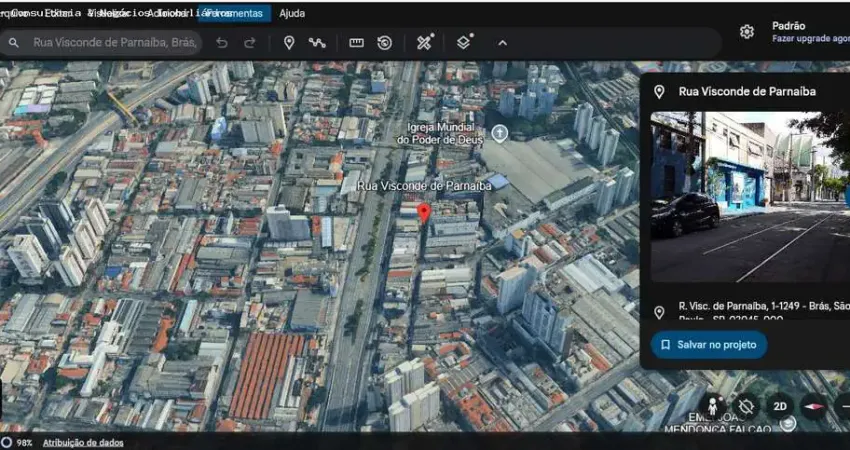850x450 pixels.
Task: Select the draw path tool
Action: 317,43
